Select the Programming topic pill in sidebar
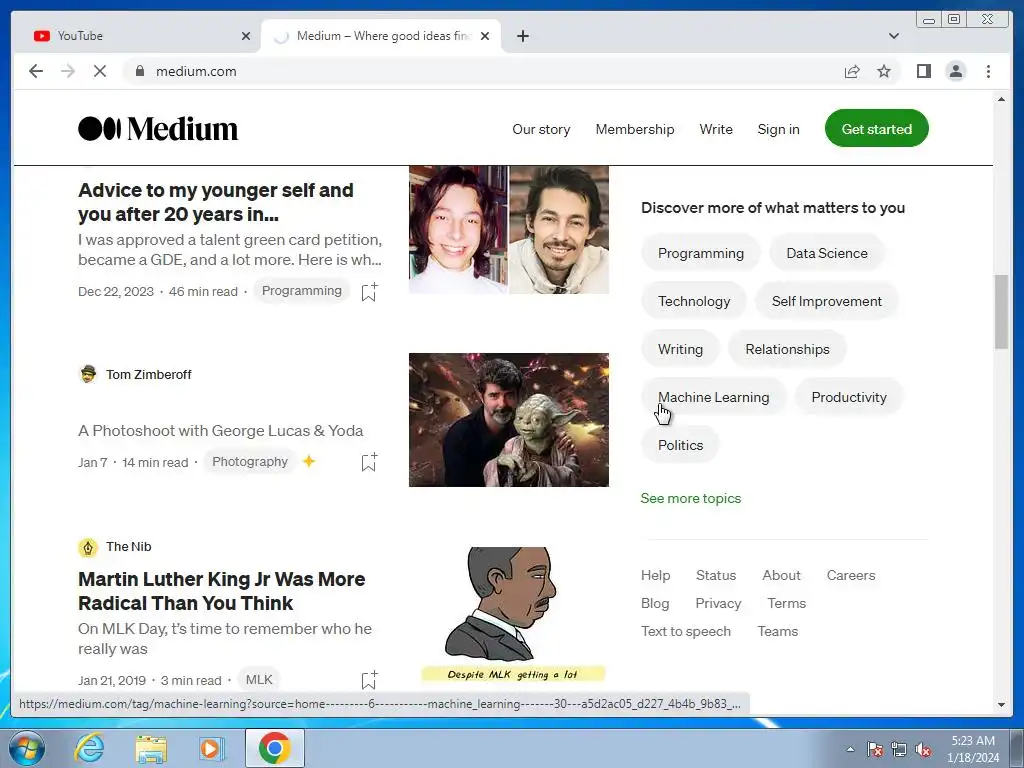1024x768 pixels. coord(701,253)
